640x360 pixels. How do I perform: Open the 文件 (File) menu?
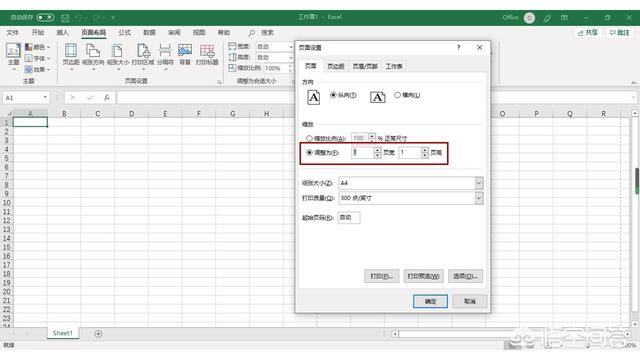tap(12, 33)
